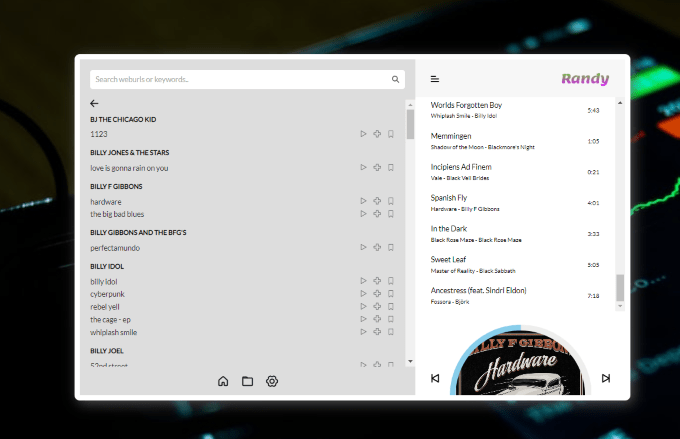Open artist BILLY GIBBONS AND THE BFG'S
This screenshot has height=439, width=680.
point(138,233)
